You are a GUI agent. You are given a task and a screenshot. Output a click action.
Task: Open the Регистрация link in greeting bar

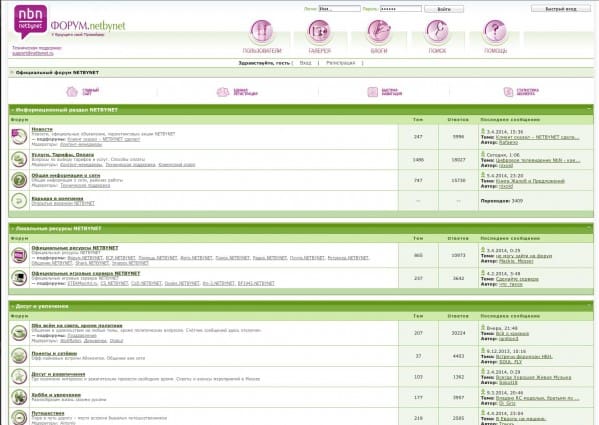point(340,63)
